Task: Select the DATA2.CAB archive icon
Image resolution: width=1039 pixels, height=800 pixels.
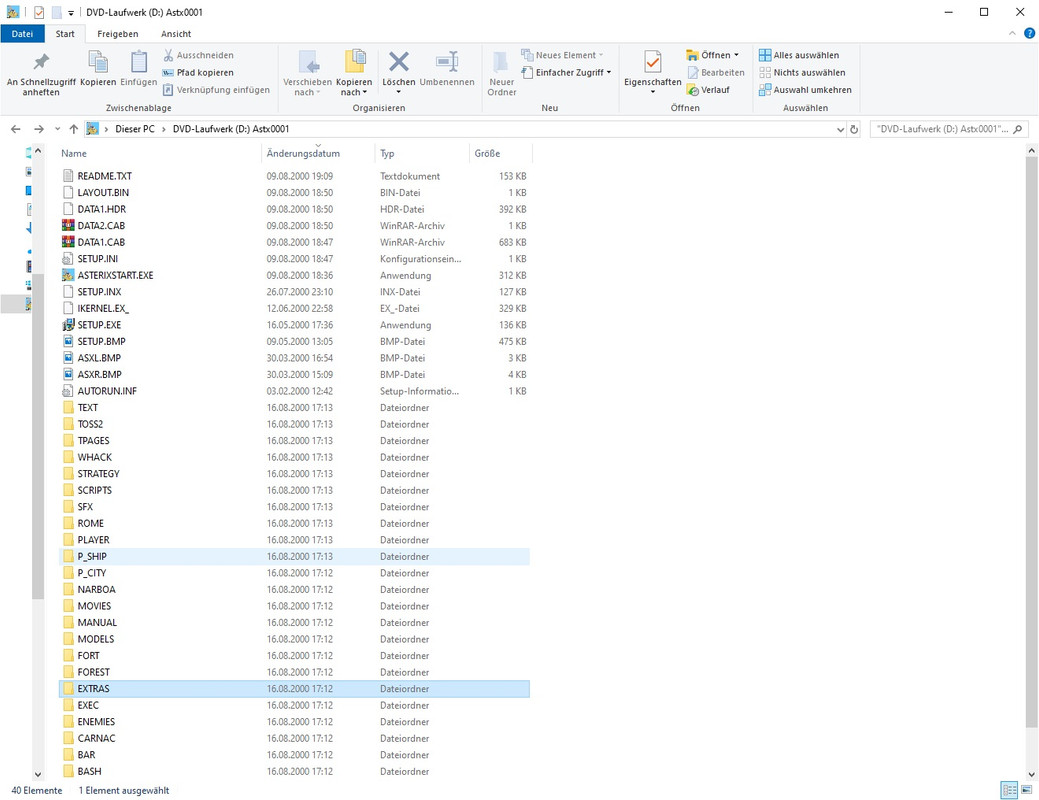Action: [x=68, y=225]
